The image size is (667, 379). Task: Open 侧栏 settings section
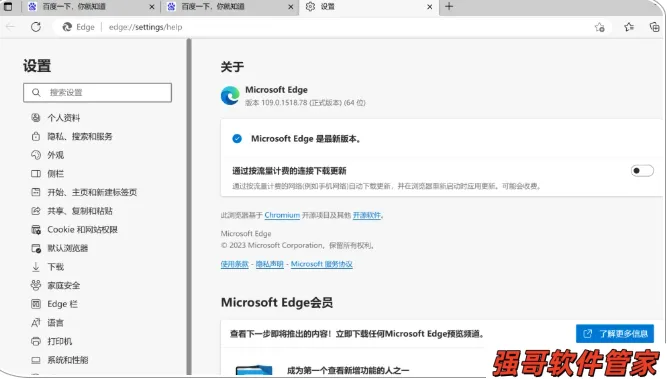click(55, 174)
